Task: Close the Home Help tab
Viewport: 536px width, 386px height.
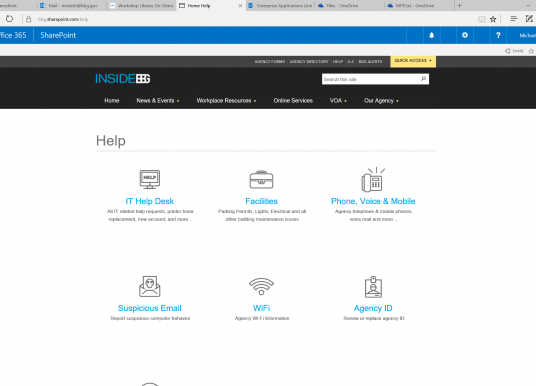Action: 240,6
